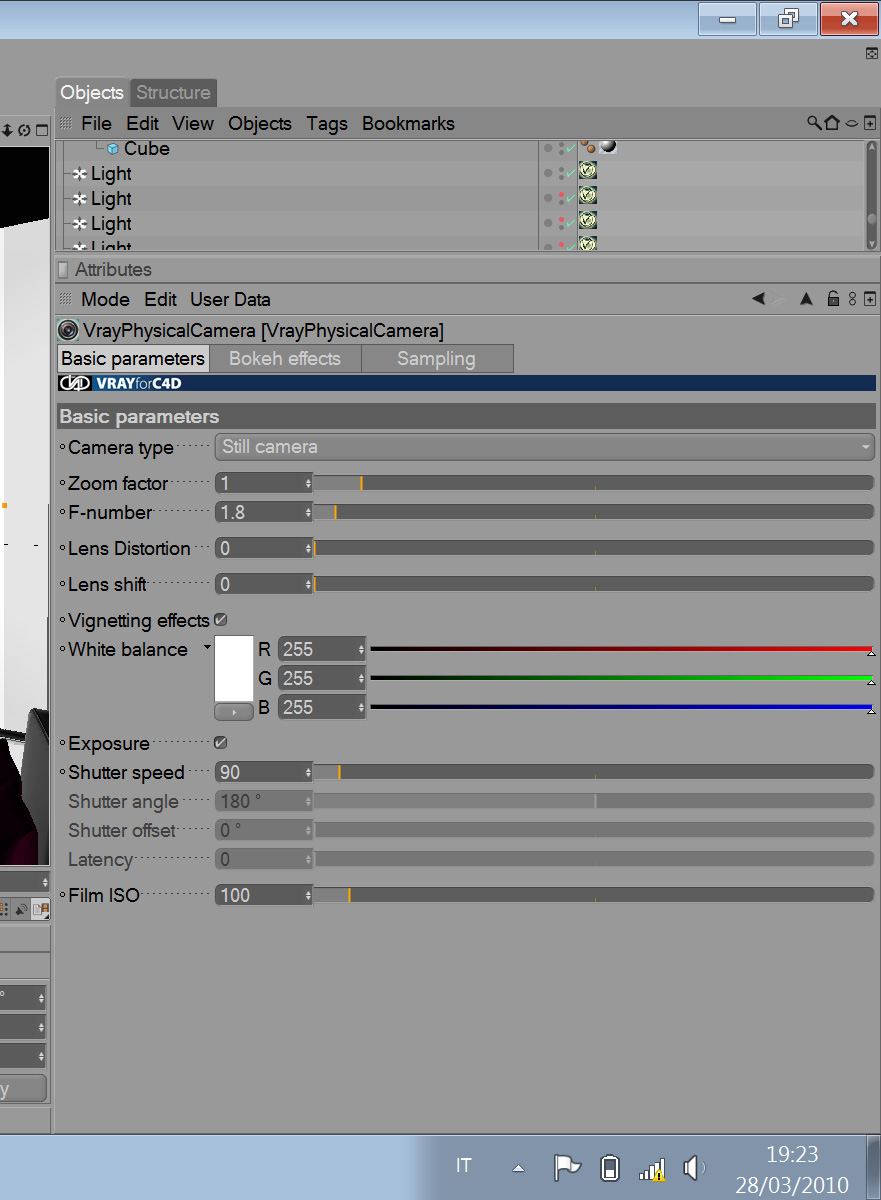Viewport: 881px width, 1200px height.
Task: Toggle the Vignetting effects checkbox
Action: point(221,620)
